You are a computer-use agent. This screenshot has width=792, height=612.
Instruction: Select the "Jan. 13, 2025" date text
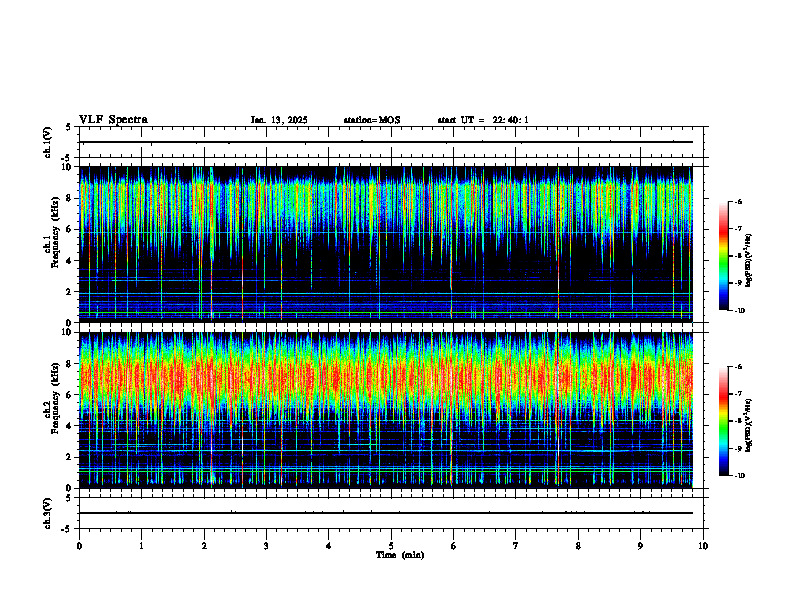pos(279,120)
